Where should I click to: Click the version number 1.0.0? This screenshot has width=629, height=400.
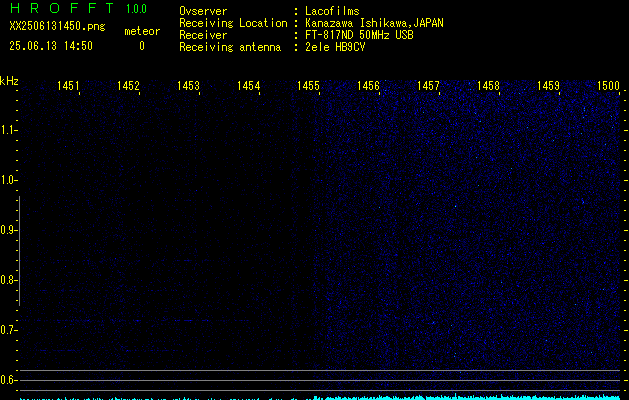(136, 9)
